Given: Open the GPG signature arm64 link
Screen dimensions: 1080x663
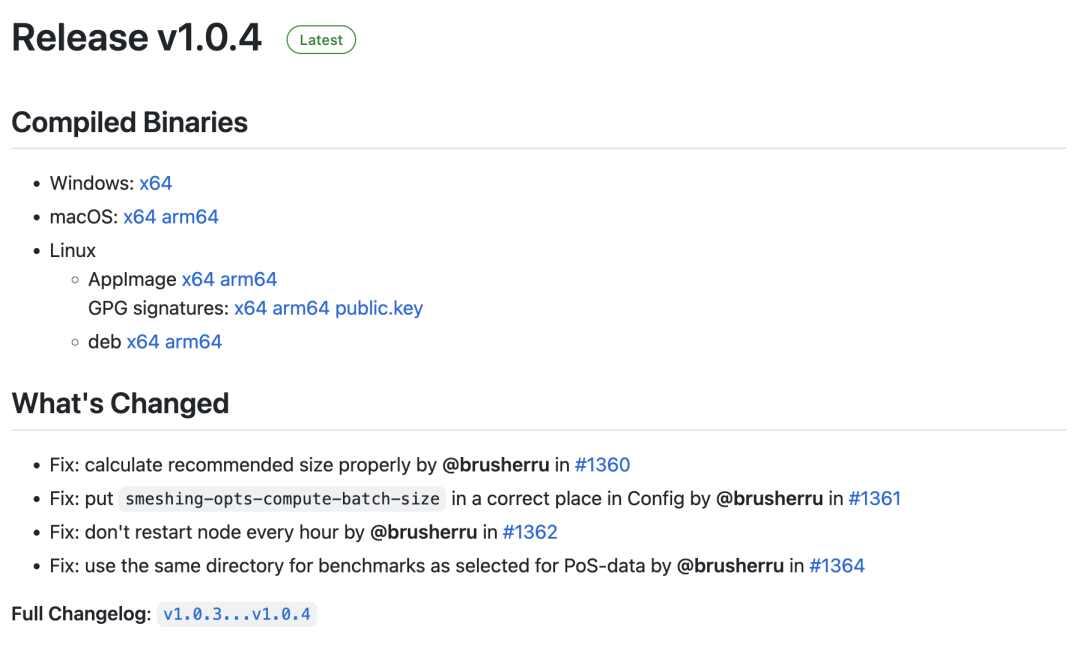Looking at the screenshot, I should coord(301,308).
